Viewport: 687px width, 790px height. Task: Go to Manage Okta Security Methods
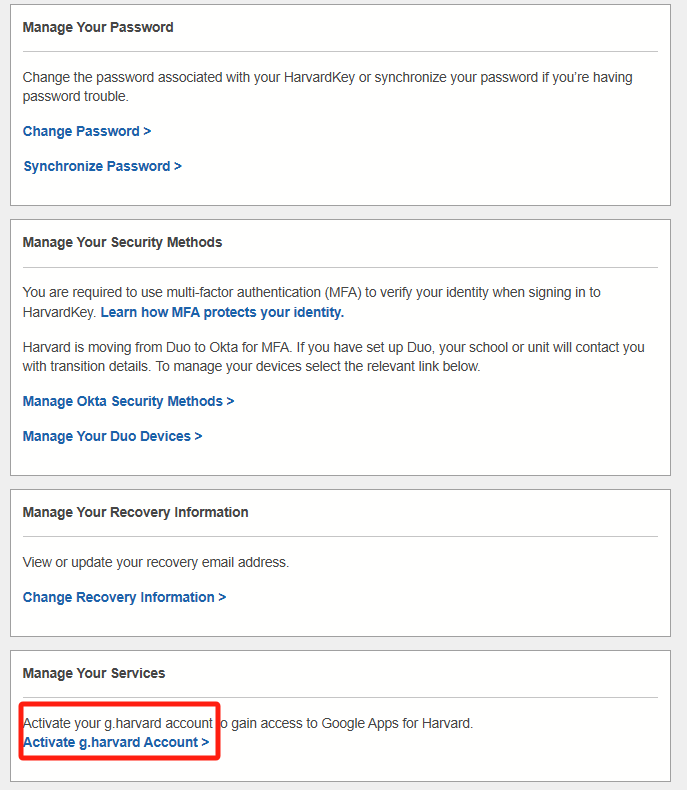click(x=128, y=401)
